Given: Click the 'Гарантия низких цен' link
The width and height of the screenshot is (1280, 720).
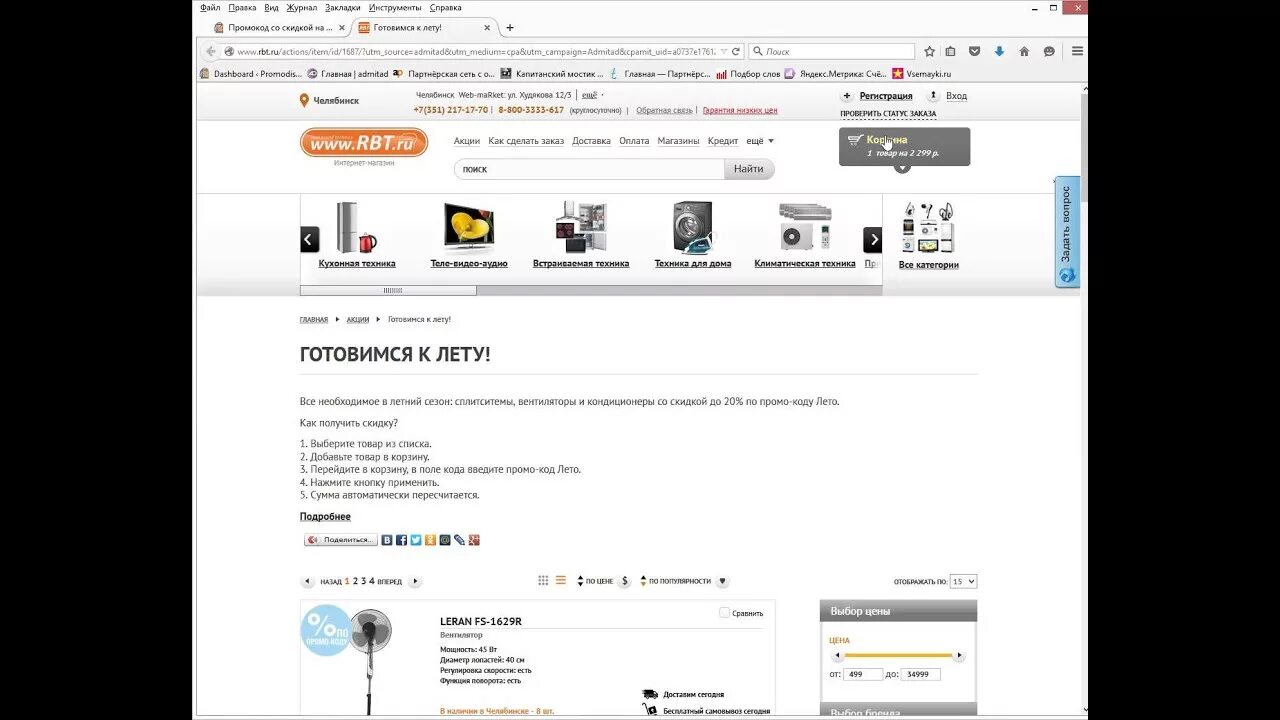Looking at the screenshot, I should click(x=740, y=111).
